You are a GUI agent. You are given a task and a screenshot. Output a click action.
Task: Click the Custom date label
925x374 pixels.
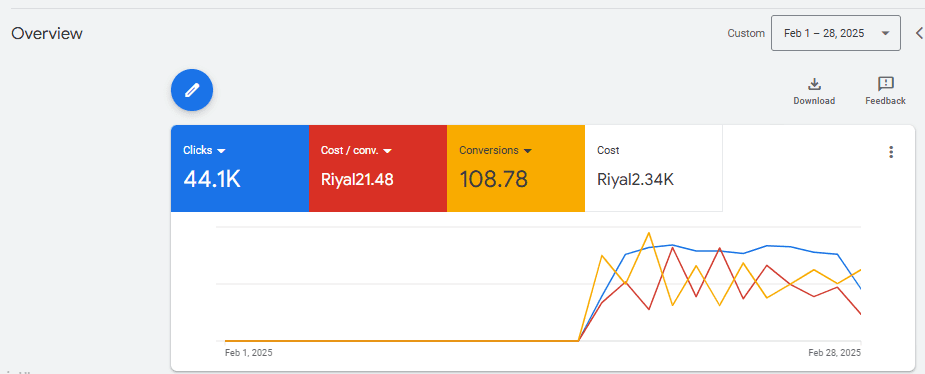pyautogui.click(x=746, y=34)
